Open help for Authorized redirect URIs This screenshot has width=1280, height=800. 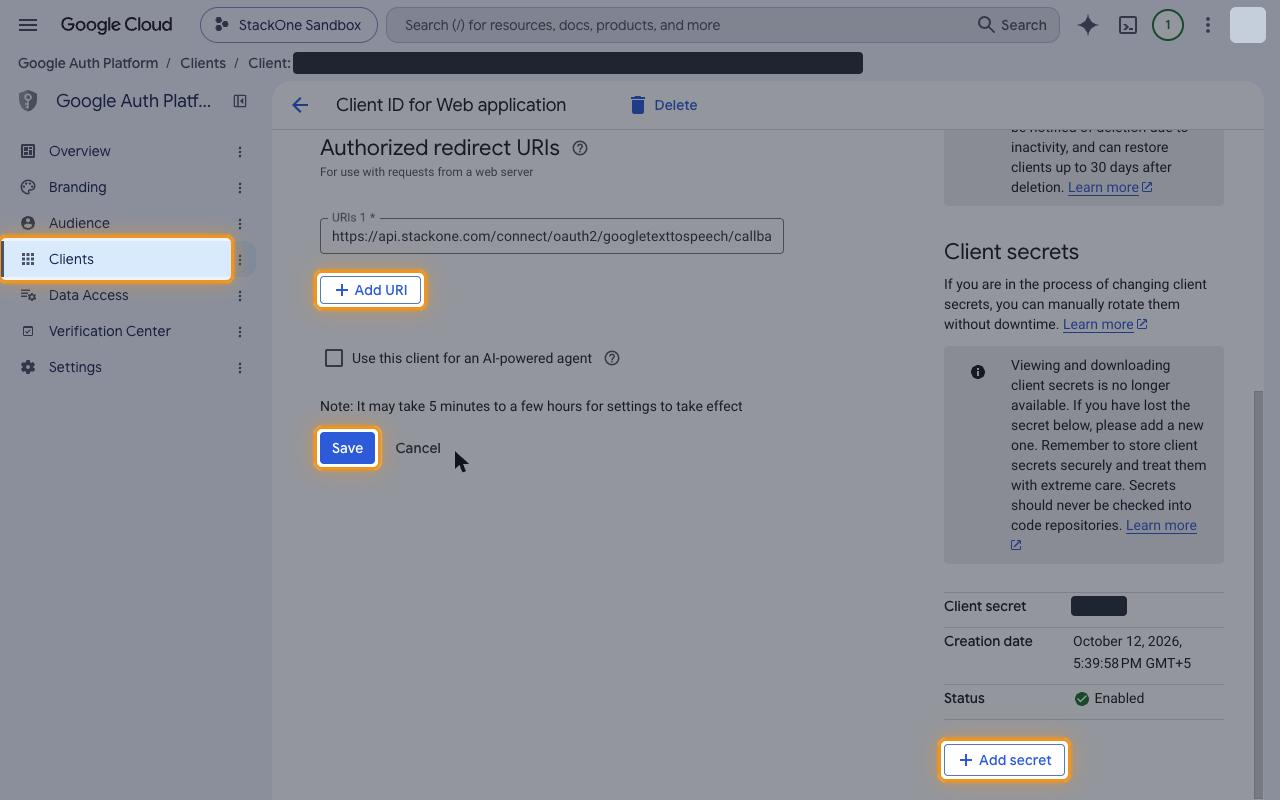[580, 148]
